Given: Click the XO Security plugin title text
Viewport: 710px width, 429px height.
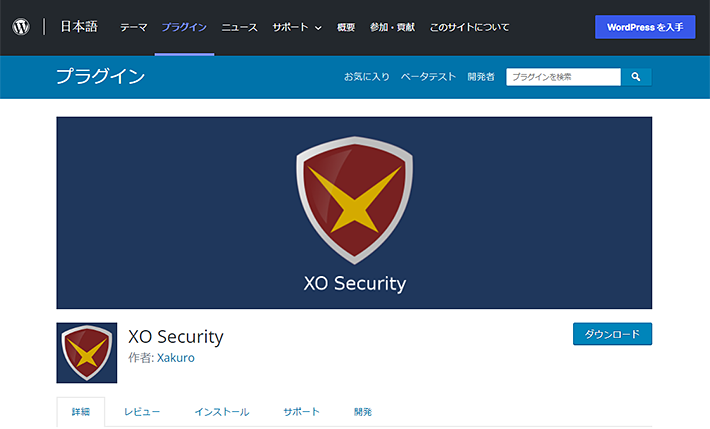Looking at the screenshot, I should 176,337.
